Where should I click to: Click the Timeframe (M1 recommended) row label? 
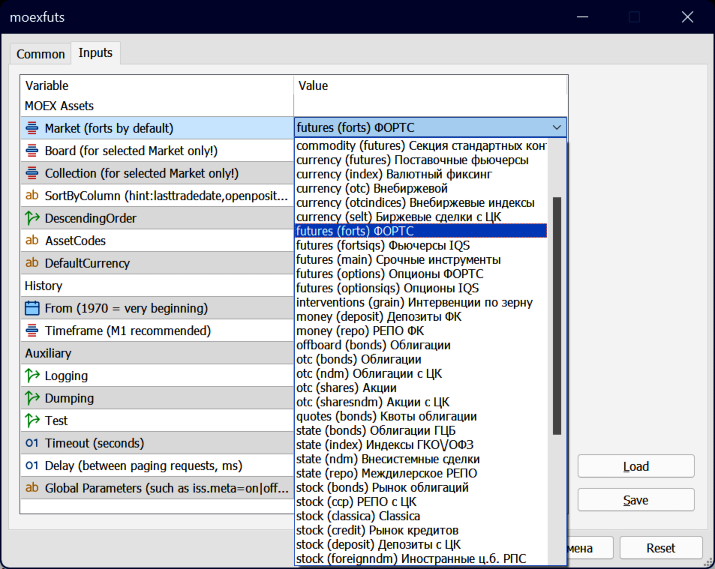click(128, 331)
